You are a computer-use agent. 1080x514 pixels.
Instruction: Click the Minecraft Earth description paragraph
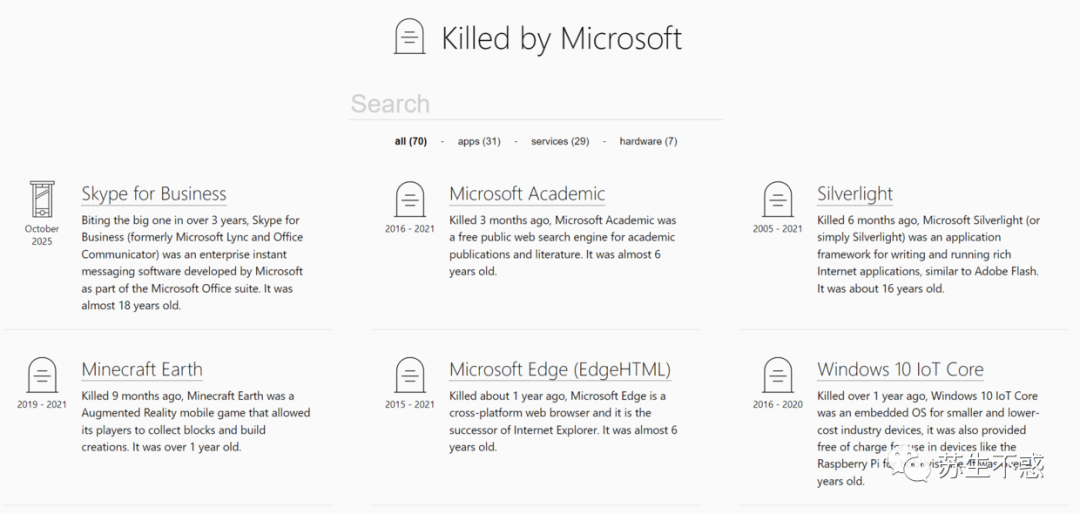pyautogui.click(x=196, y=422)
